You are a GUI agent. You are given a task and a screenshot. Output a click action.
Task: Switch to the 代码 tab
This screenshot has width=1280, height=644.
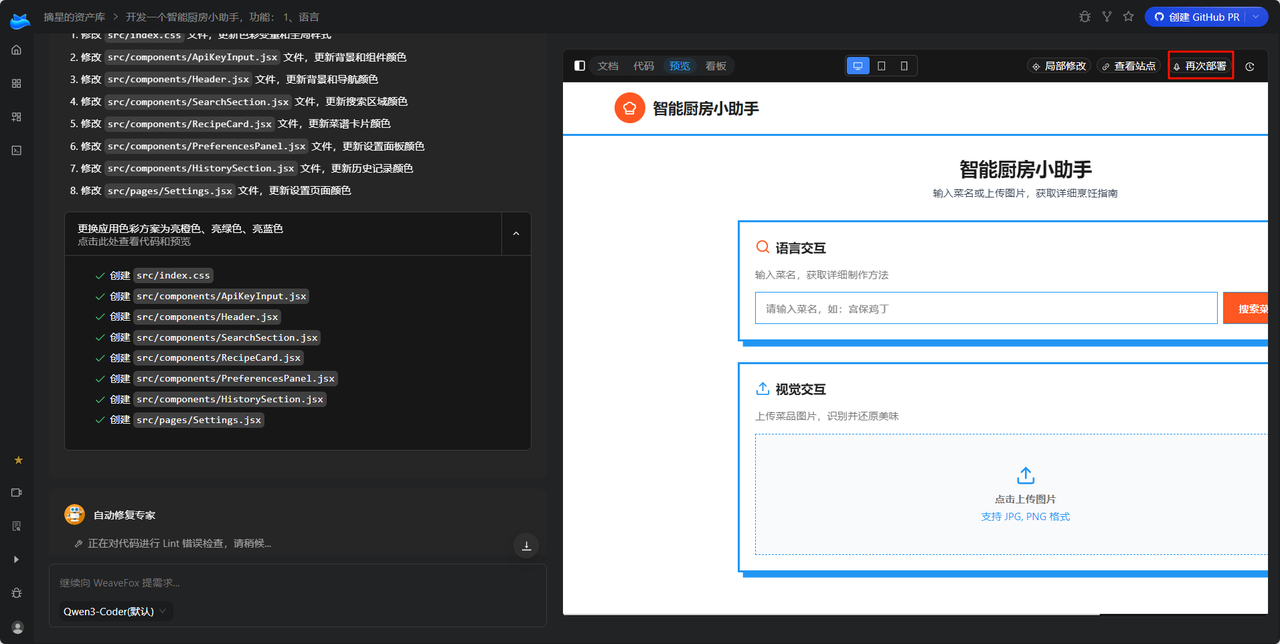point(643,66)
